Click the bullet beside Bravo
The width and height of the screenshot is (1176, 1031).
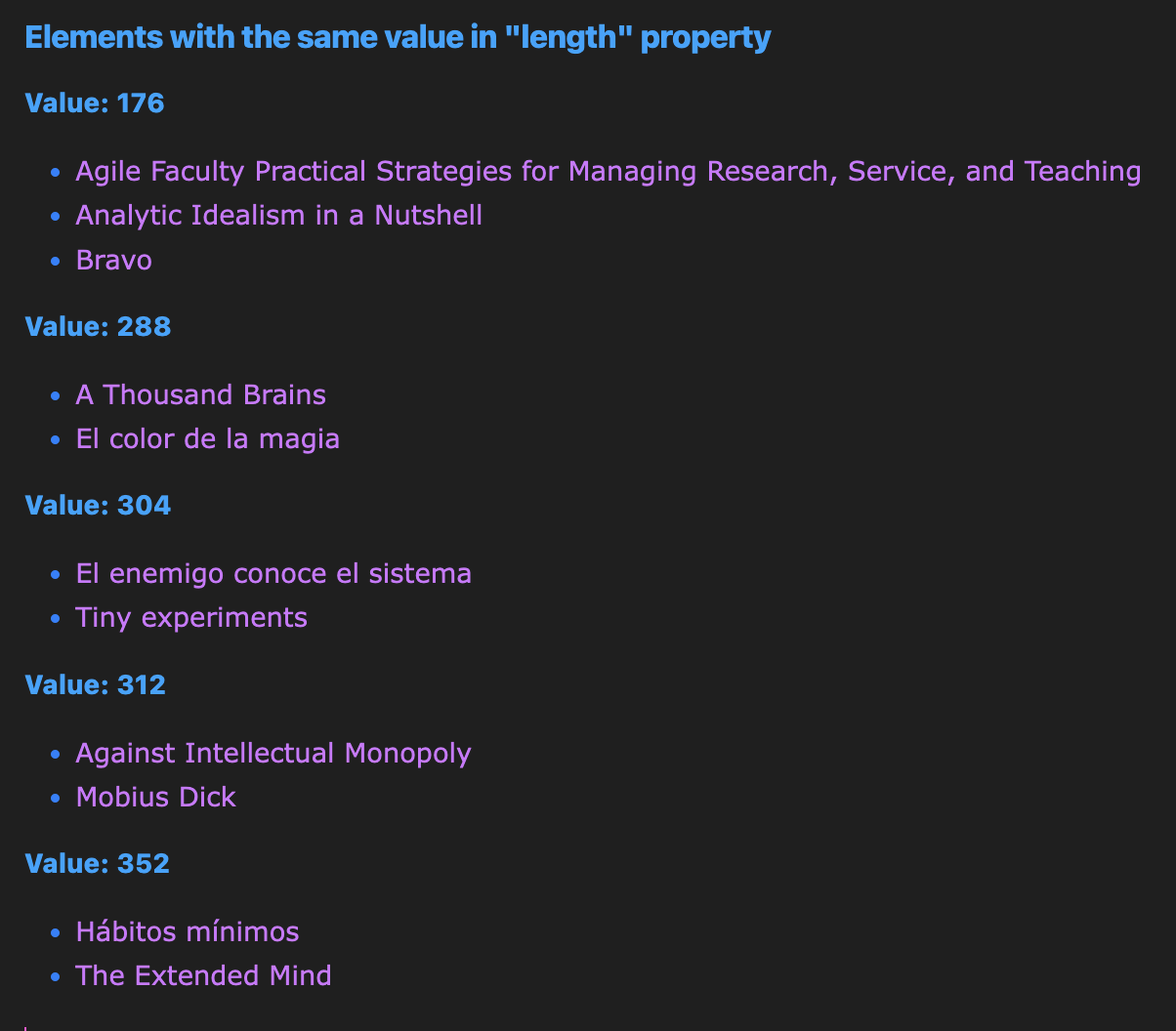(x=55, y=262)
